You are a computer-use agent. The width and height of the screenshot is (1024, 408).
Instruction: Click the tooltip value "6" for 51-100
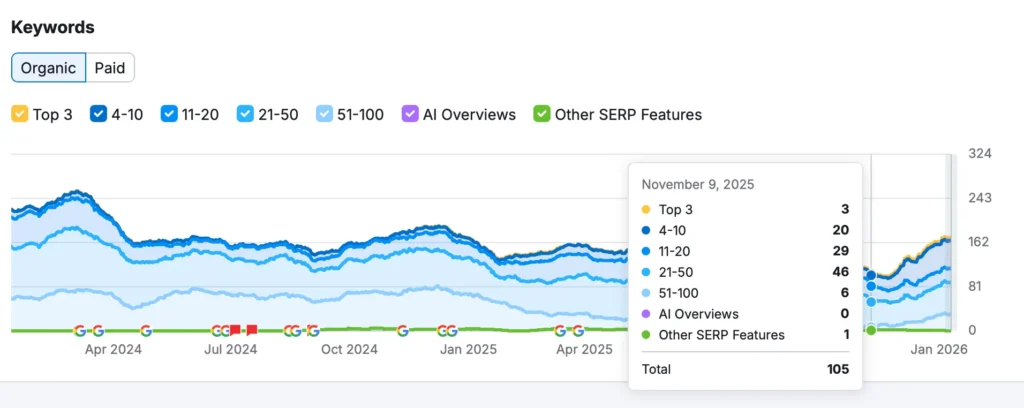pos(845,293)
